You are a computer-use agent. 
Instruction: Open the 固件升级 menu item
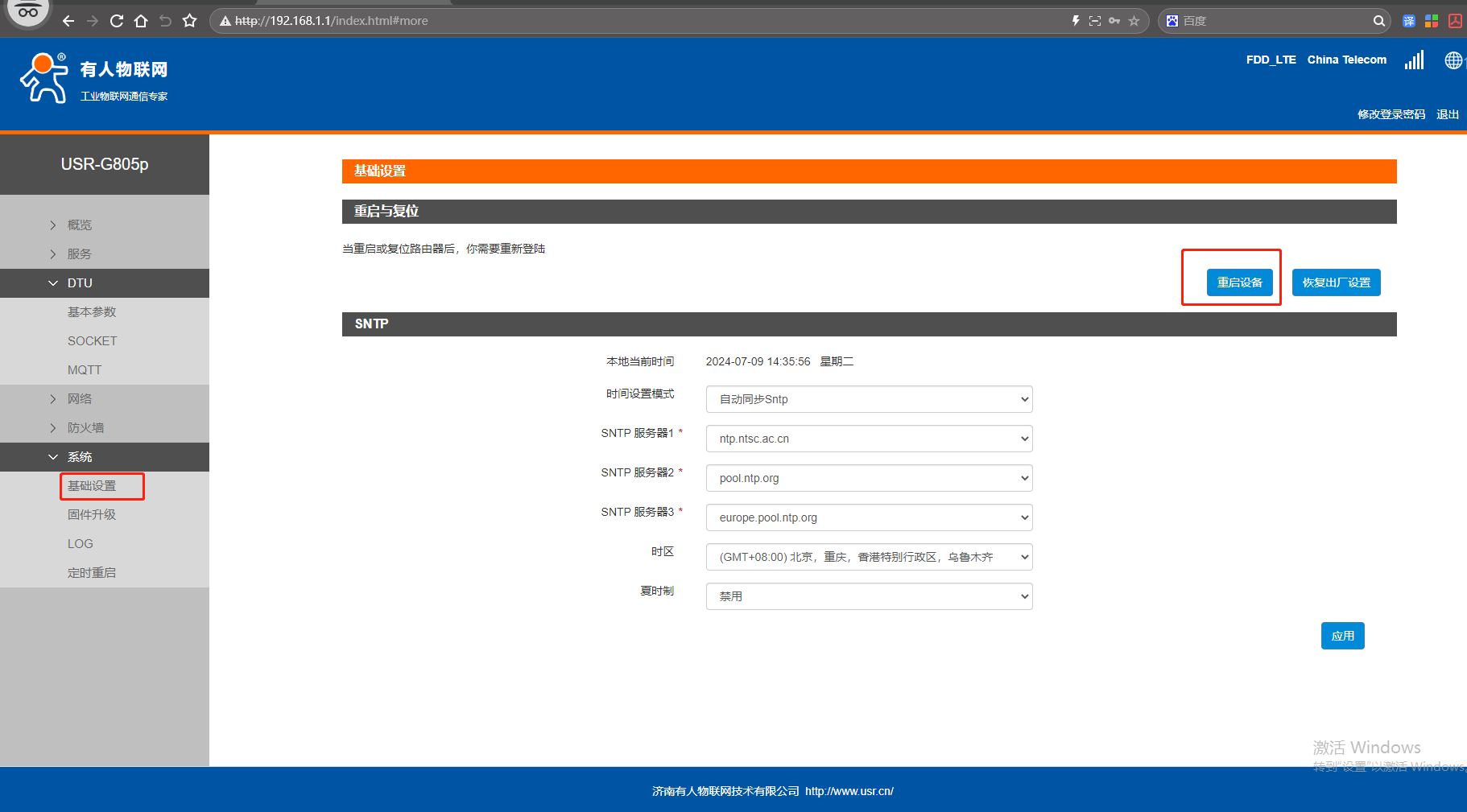[x=92, y=515]
